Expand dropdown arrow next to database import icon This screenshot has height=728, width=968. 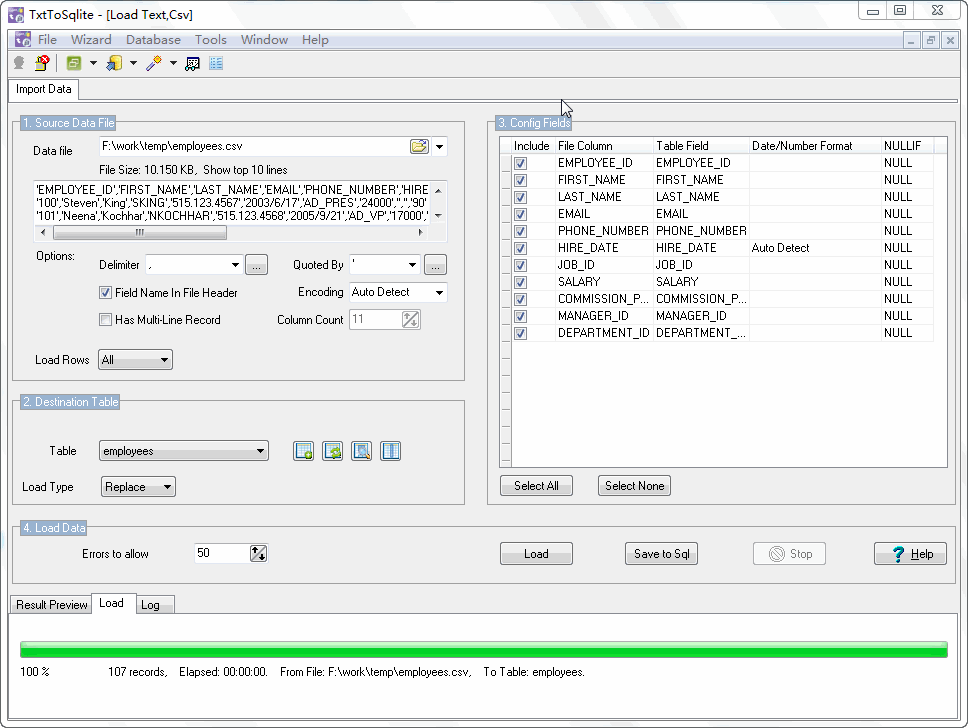(133, 63)
